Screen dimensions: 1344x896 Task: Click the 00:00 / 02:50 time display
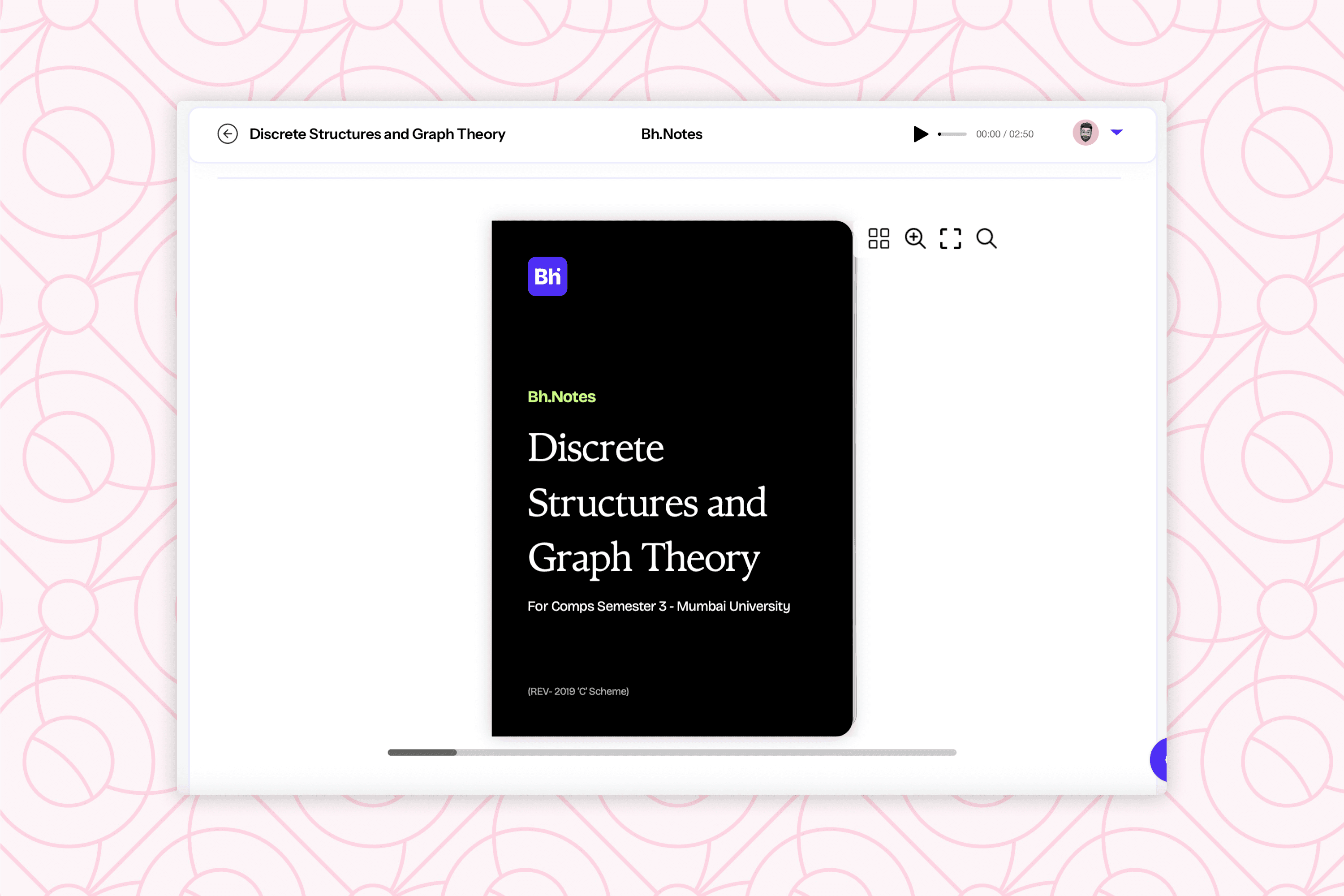(x=1004, y=134)
